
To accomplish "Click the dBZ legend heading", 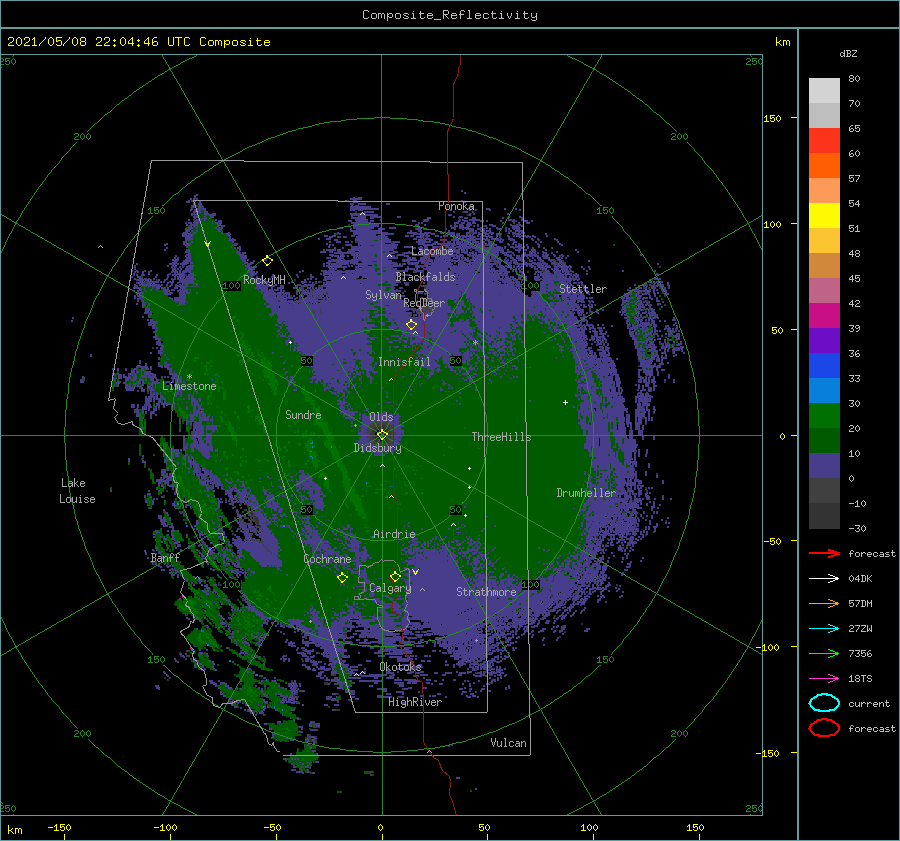I will (848, 53).
